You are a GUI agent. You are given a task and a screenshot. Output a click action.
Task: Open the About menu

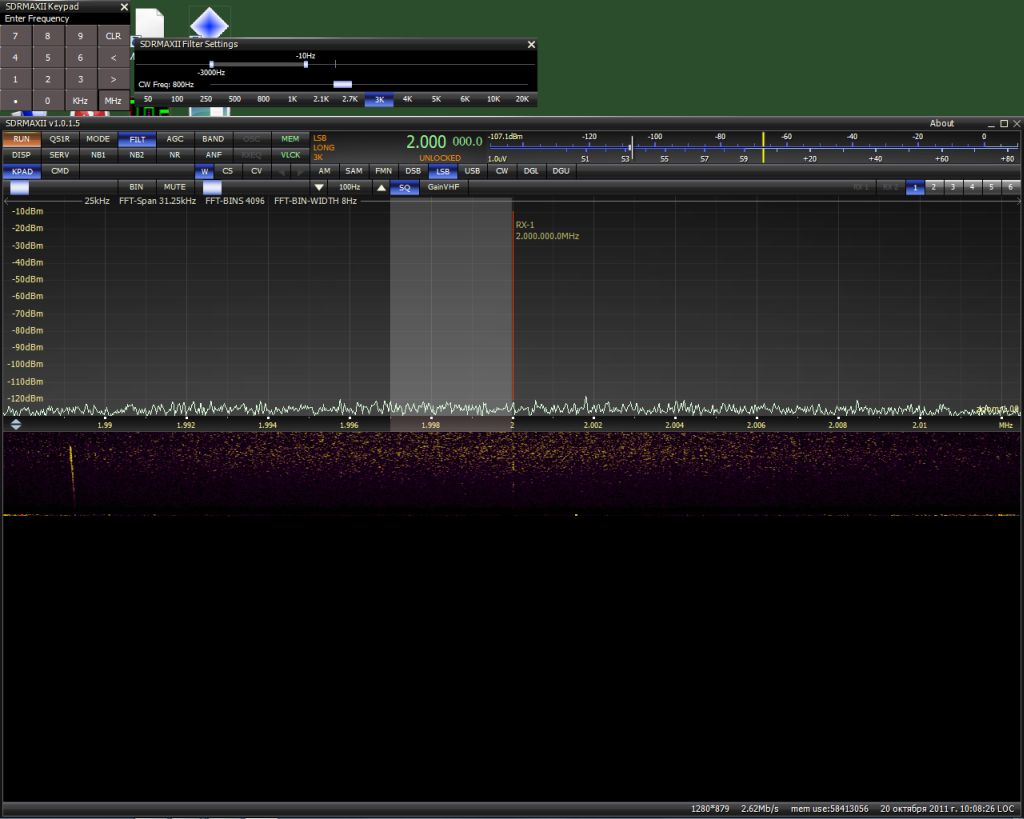point(942,123)
